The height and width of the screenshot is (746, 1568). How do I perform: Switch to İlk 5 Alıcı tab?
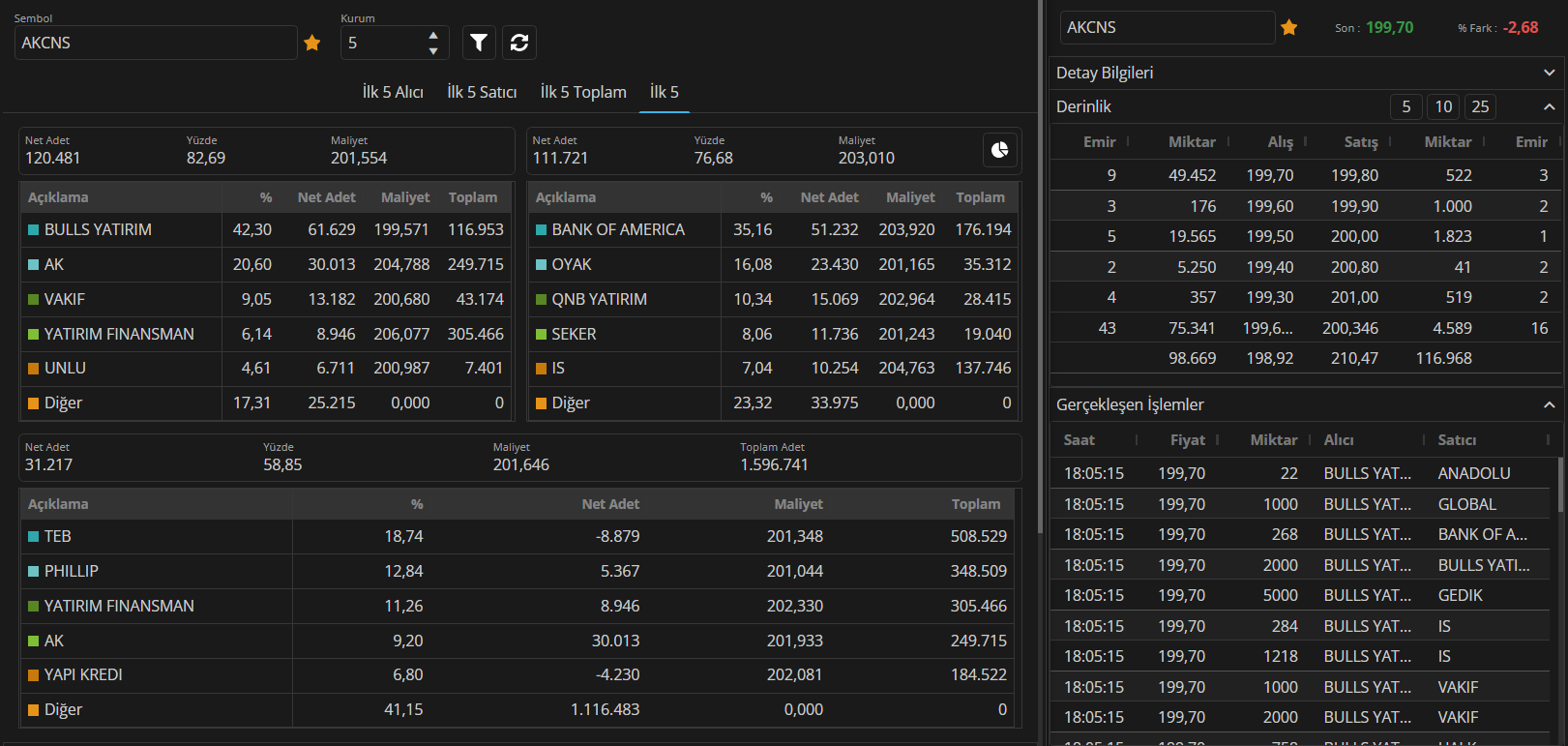tap(393, 92)
